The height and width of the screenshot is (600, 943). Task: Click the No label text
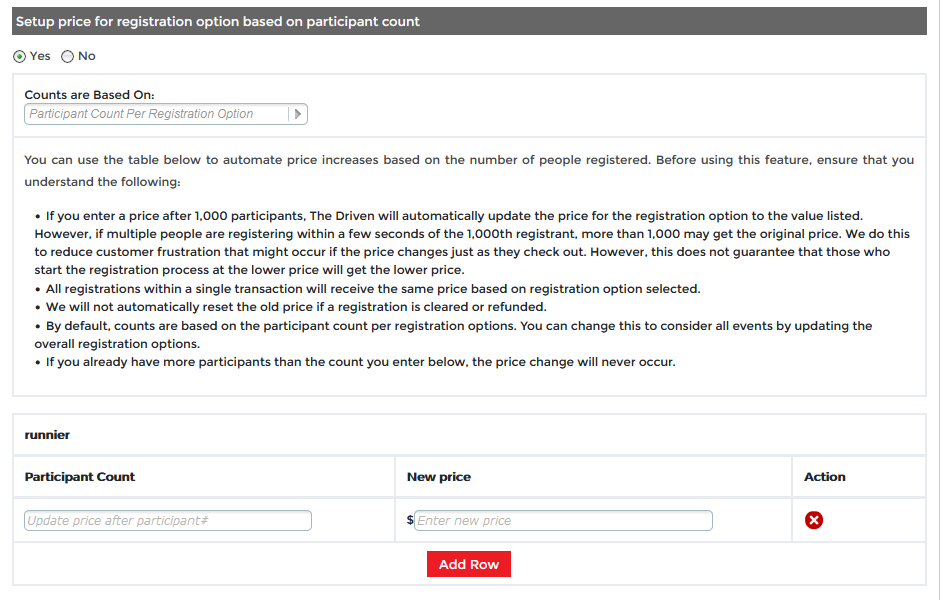87,56
